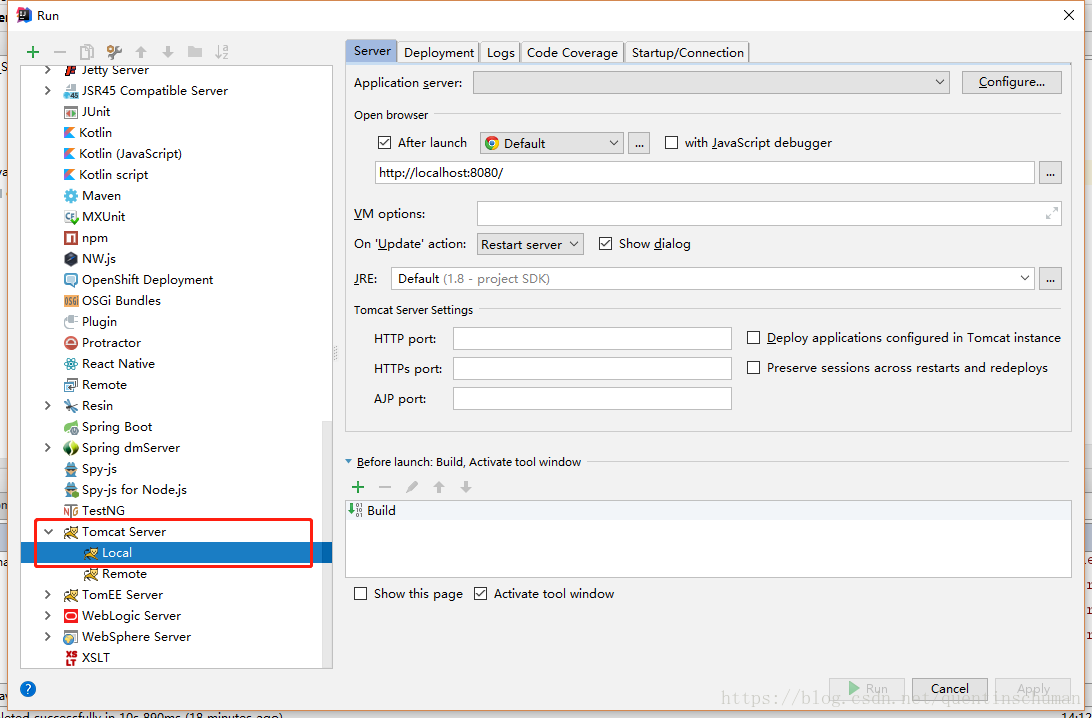This screenshot has height=718, width=1092.
Task: Move before launch task up
Action: pyautogui.click(x=439, y=487)
